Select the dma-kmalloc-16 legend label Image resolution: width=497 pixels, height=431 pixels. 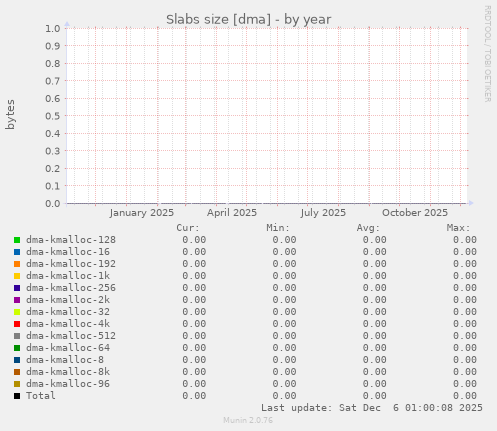tap(68, 252)
